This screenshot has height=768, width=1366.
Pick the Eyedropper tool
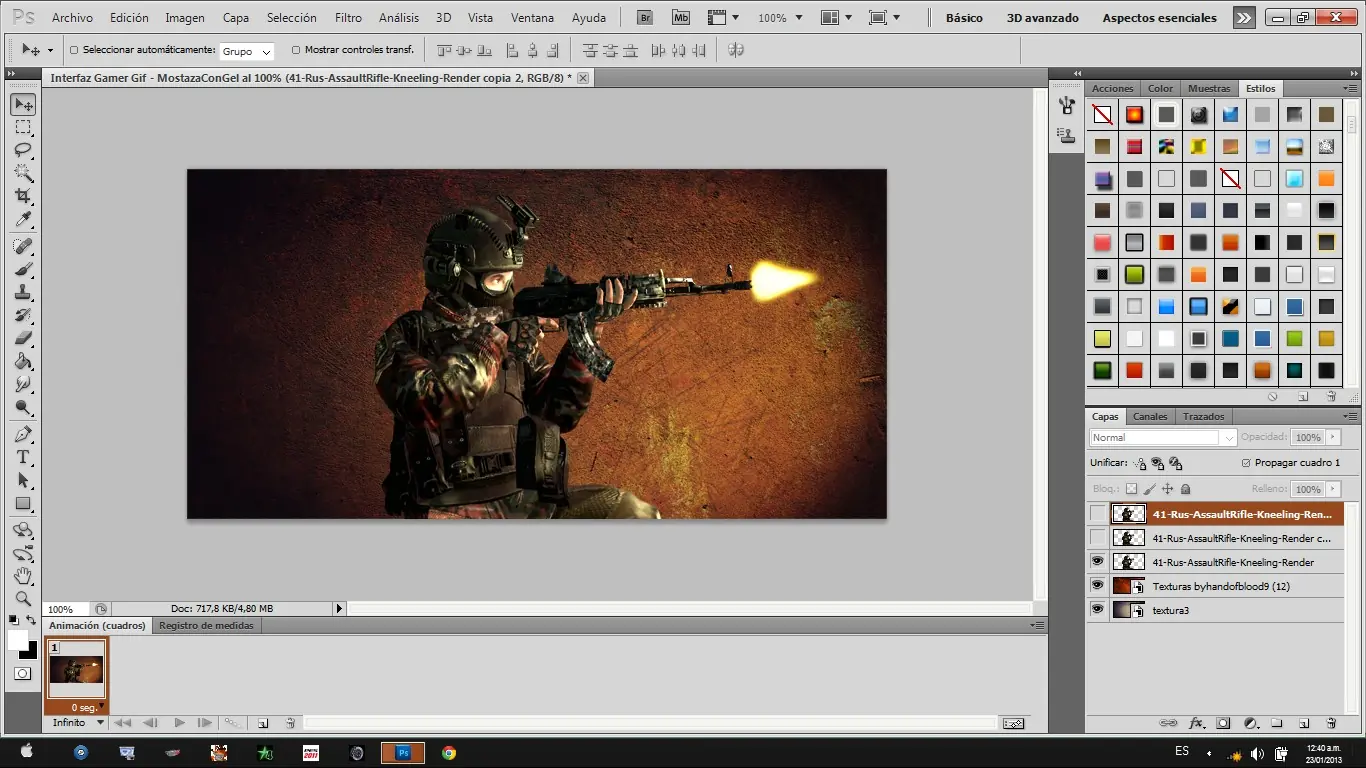[x=23, y=220]
